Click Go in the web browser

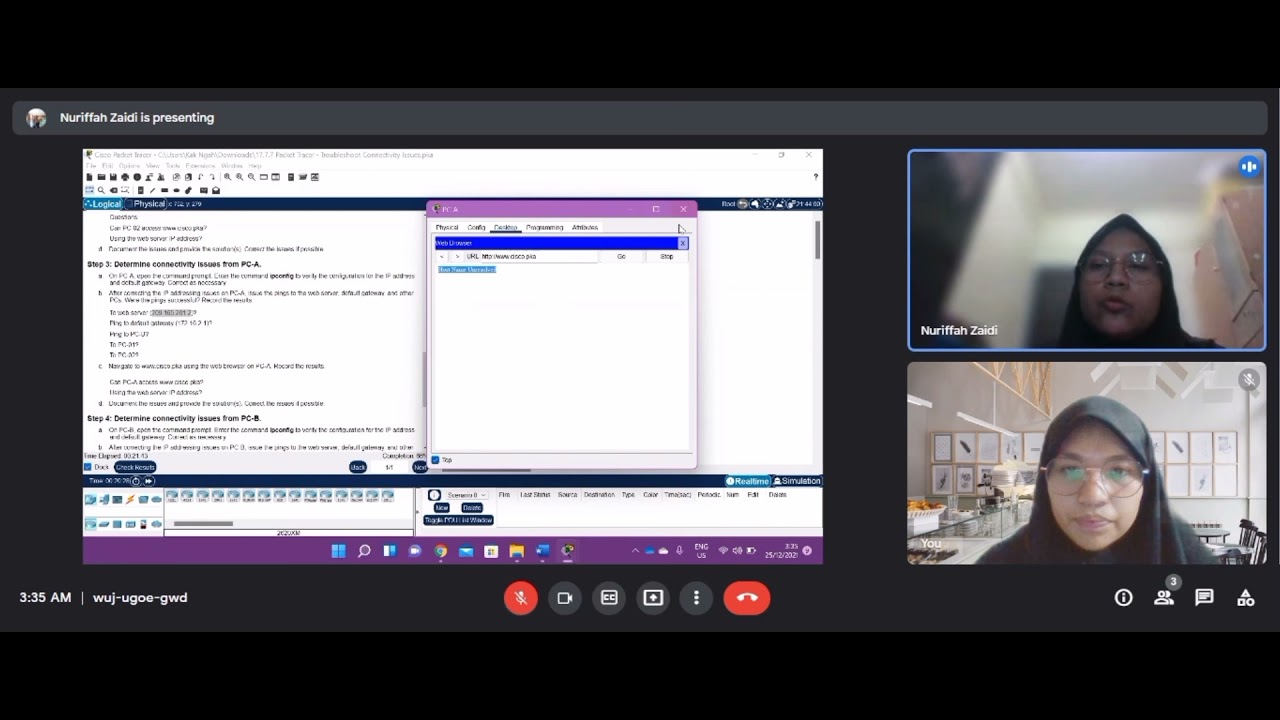(x=621, y=257)
